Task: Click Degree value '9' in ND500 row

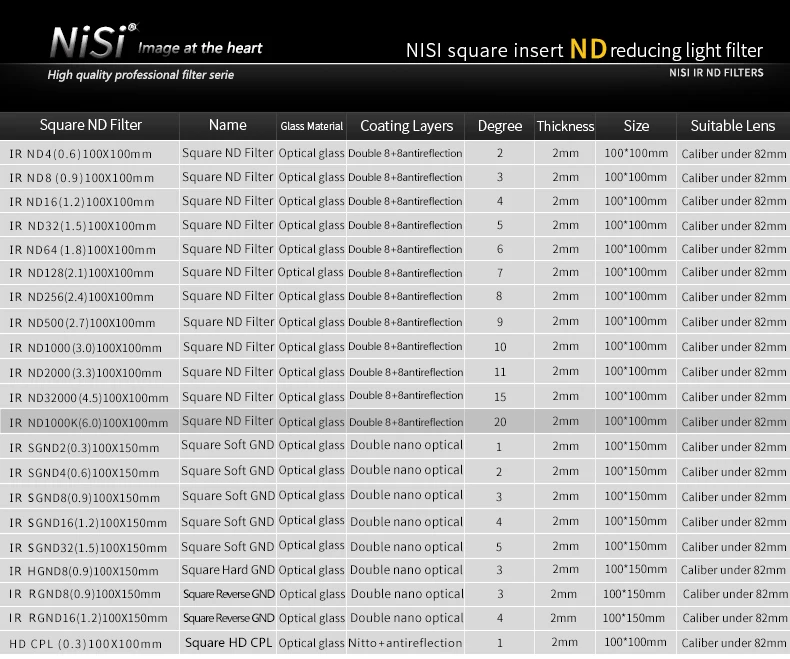Action: (500, 321)
